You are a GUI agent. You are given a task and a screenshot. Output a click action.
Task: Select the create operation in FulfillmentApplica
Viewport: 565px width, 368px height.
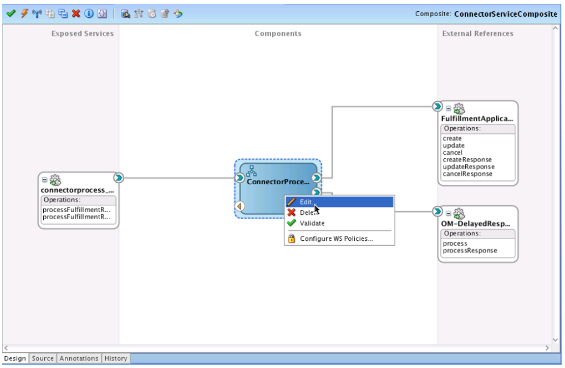tap(452, 138)
